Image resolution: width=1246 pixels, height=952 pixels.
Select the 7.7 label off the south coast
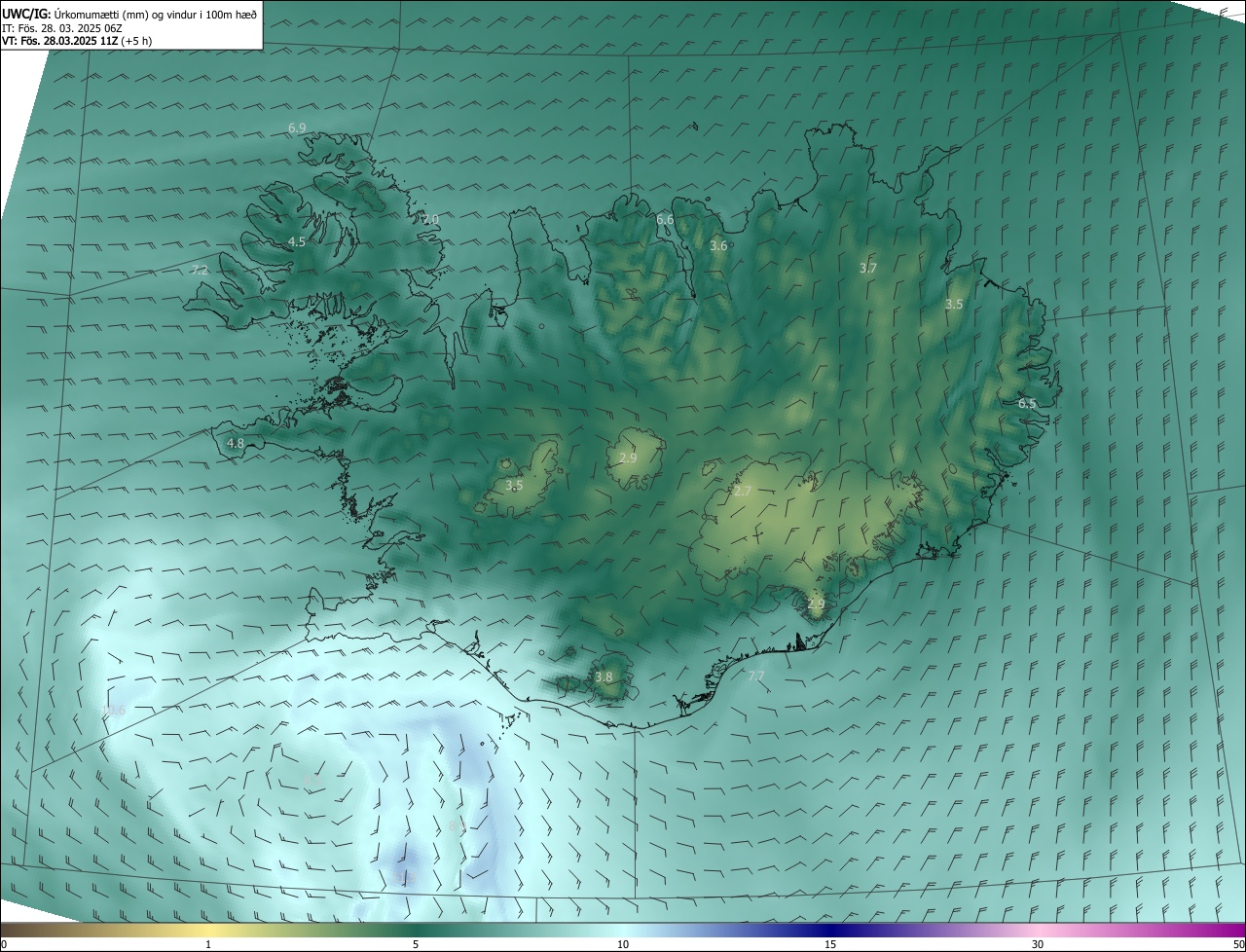pyautogui.click(x=756, y=676)
